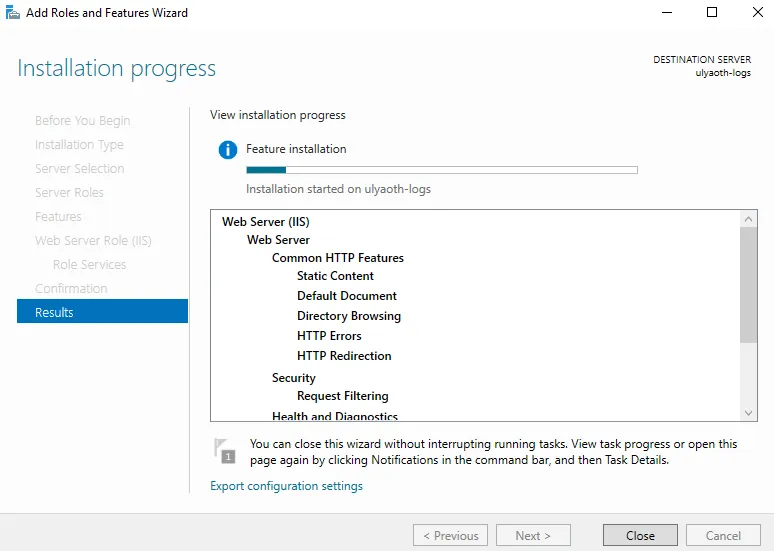Click the scroll down arrow in feature list
The width and height of the screenshot is (774, 551).
(x=749, y=413)
